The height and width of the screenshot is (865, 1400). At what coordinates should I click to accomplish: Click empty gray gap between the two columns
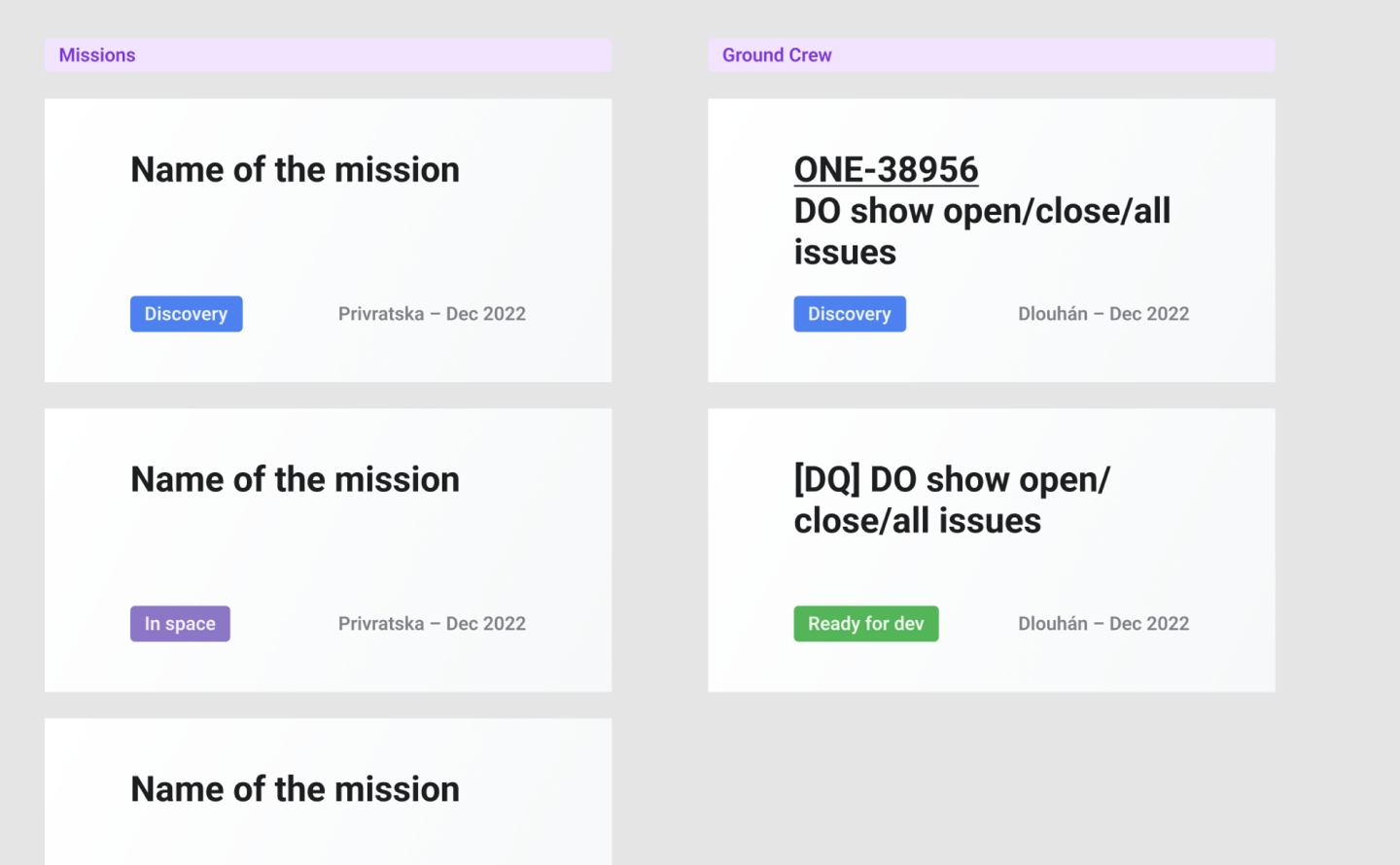tap(659, 389)
